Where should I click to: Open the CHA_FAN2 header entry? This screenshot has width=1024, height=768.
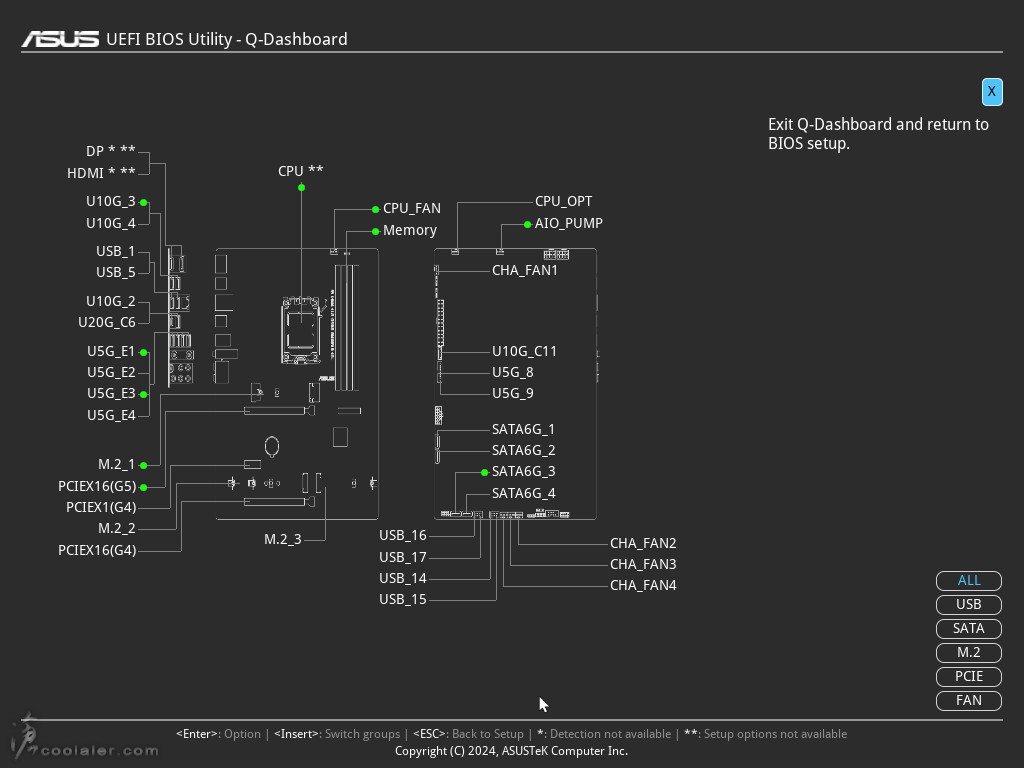point(643,543)
